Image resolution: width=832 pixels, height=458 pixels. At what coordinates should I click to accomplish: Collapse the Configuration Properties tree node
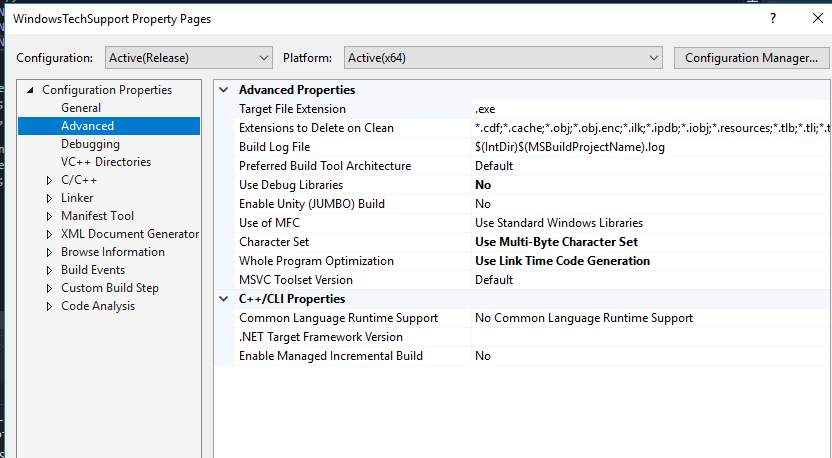coord(30,90)
